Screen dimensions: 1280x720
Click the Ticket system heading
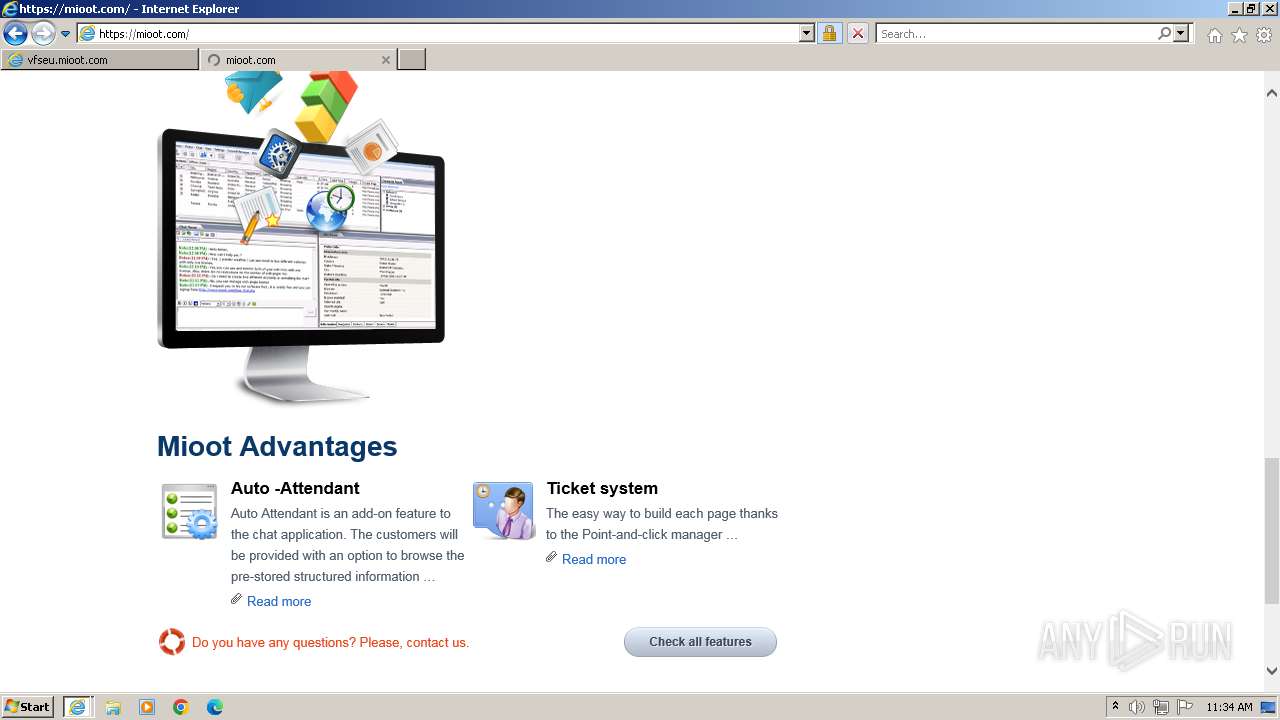coord(602,488)
